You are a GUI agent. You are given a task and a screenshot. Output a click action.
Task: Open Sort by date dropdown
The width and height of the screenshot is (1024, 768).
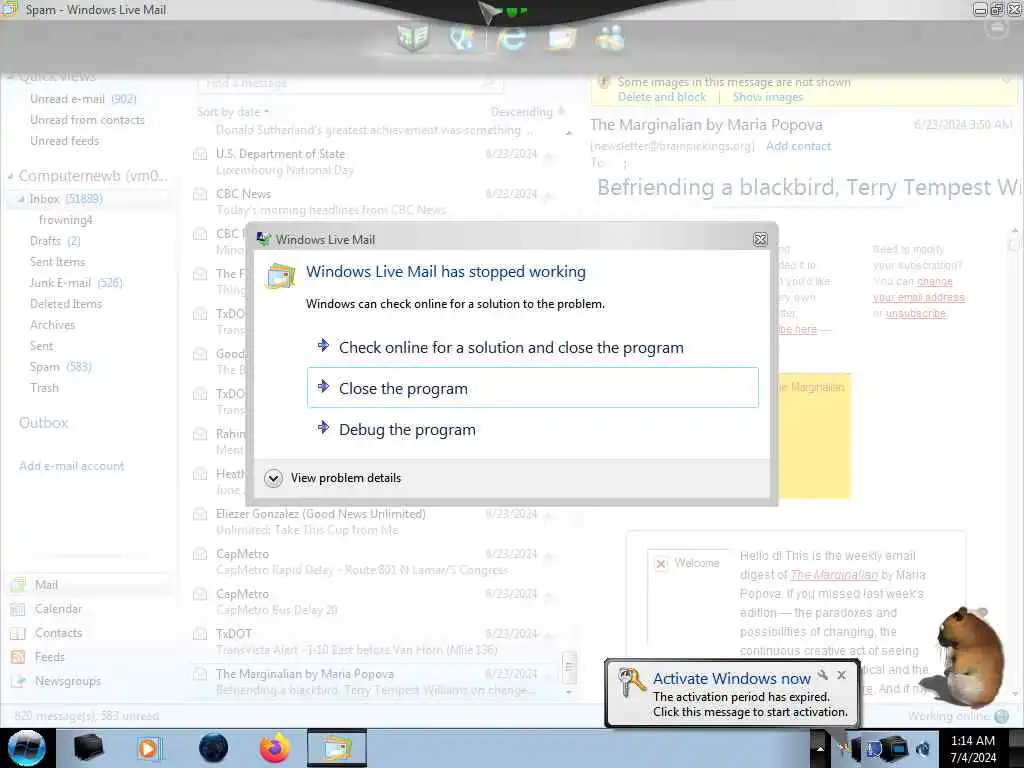(x=232, y=112)
